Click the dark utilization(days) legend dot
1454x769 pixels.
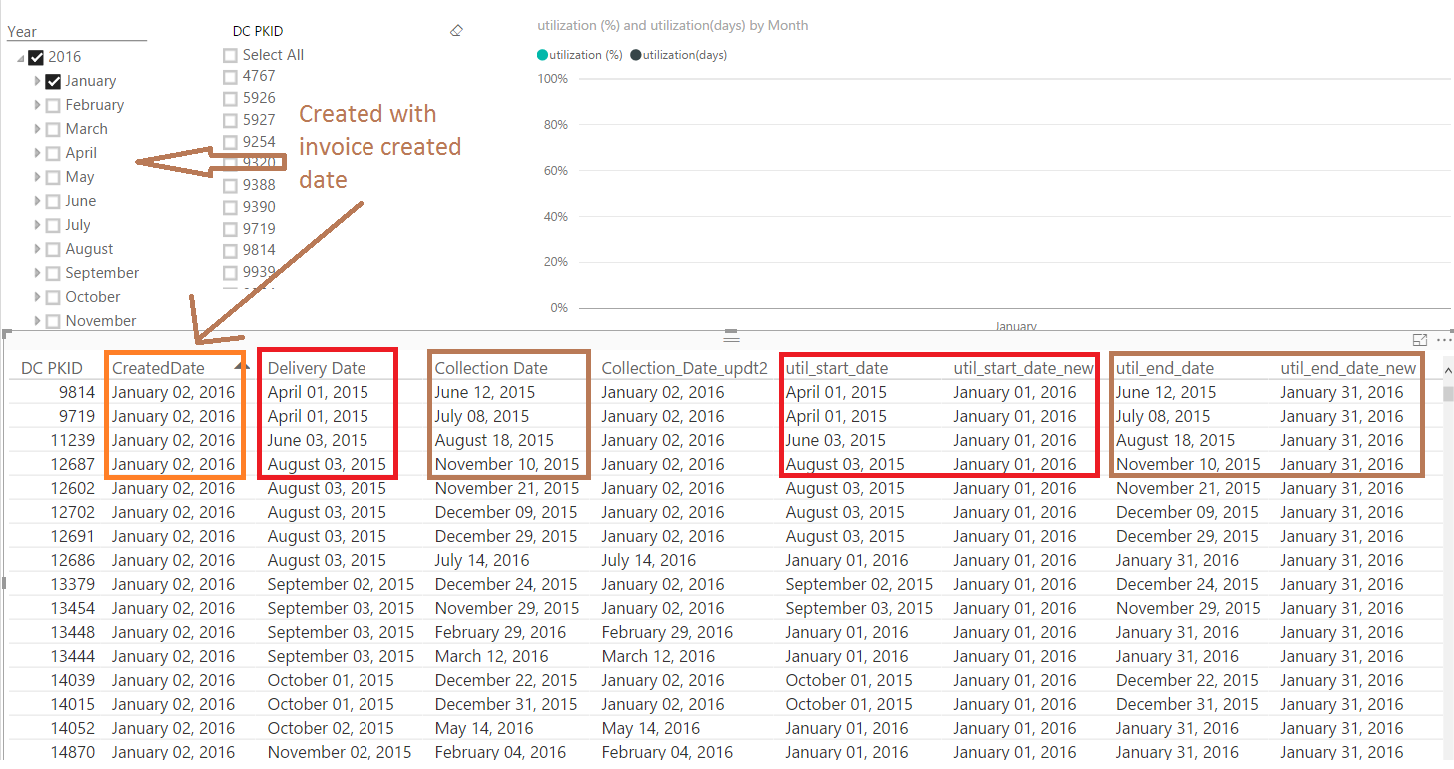click(636, 55)
